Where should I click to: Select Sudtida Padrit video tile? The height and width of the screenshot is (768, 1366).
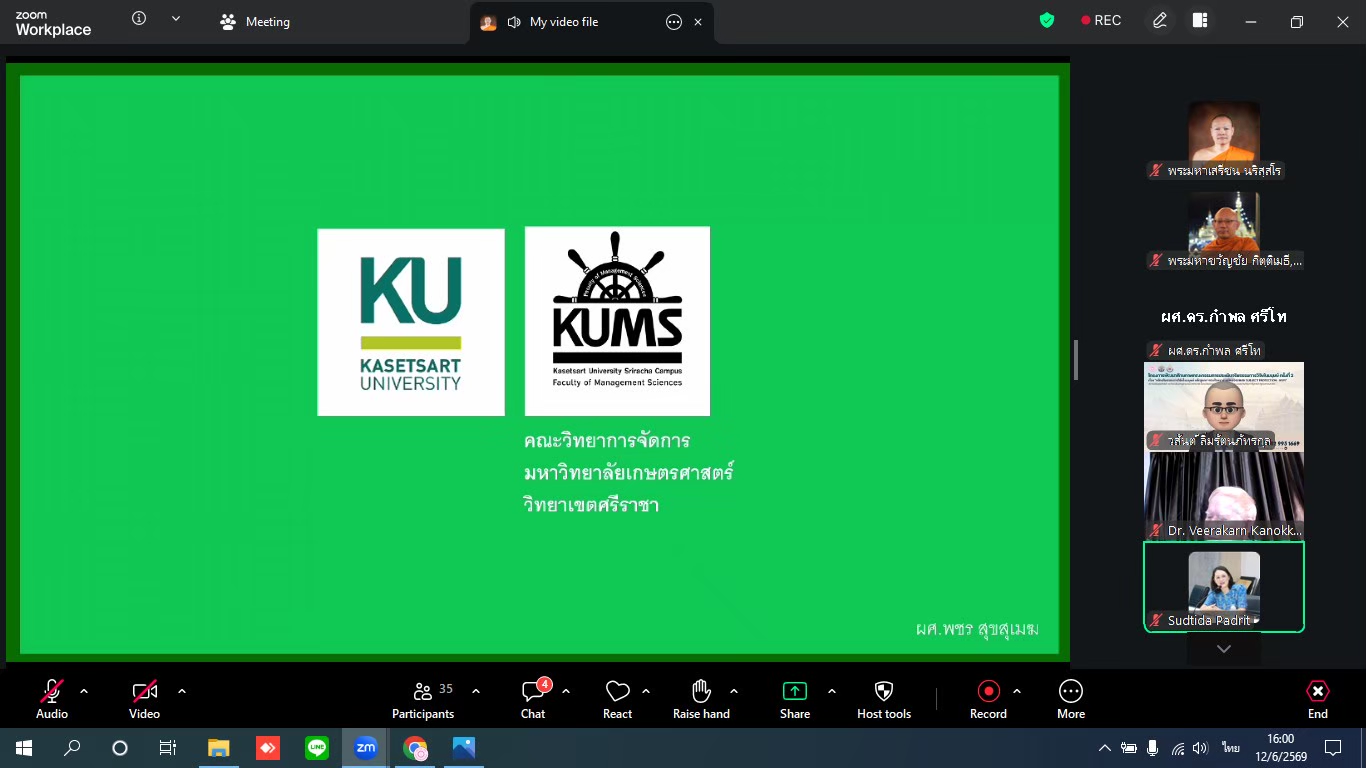[1224, 587]
